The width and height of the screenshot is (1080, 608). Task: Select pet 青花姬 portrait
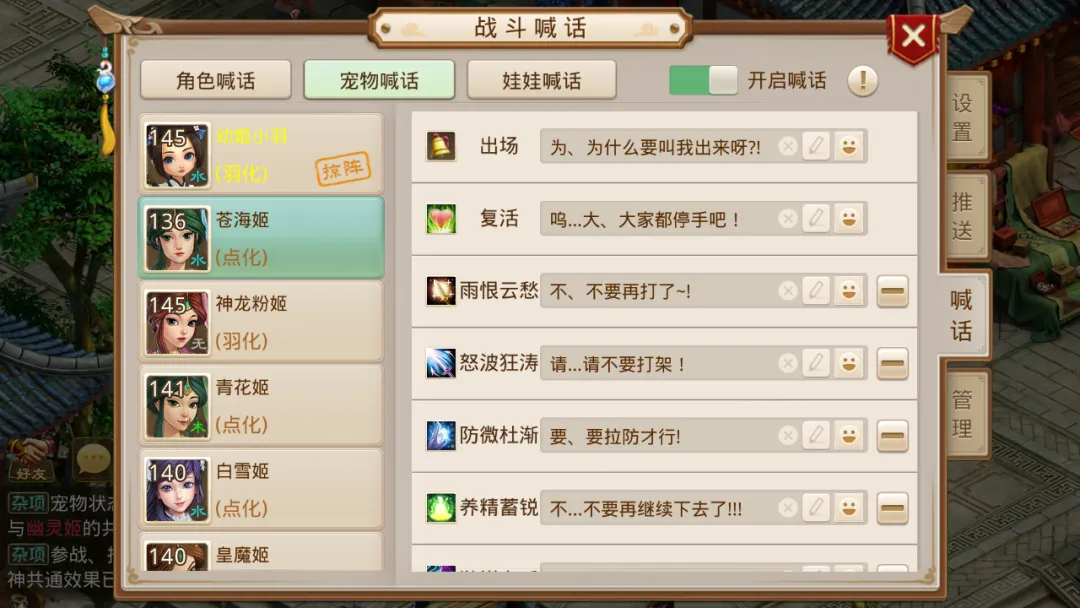click(177, 406)
